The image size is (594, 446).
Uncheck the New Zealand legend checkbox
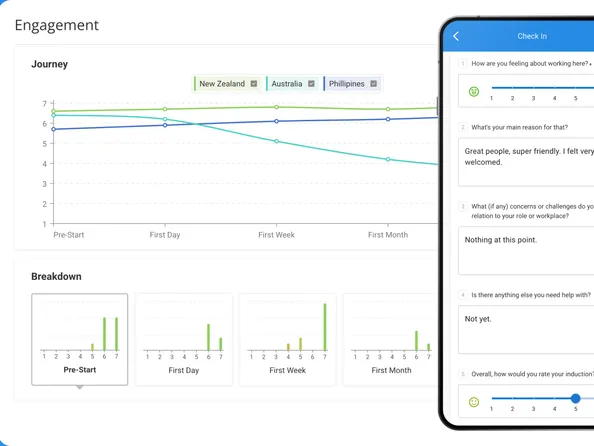[x=254, y=84]
